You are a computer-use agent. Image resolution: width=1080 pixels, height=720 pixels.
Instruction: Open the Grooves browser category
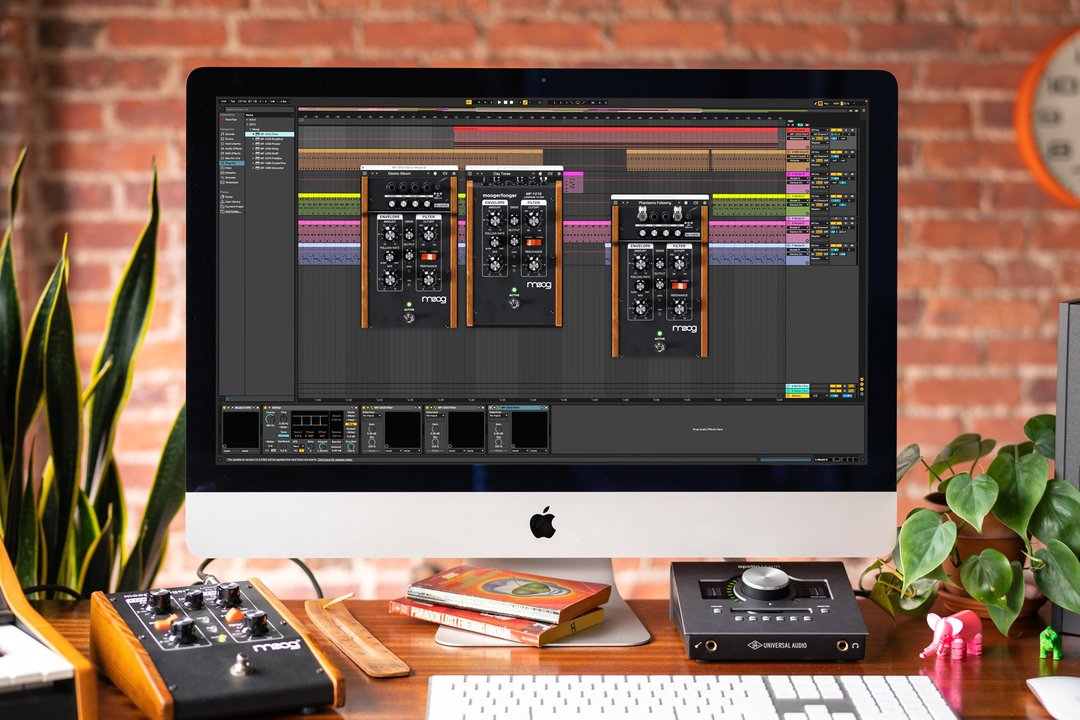230,177
